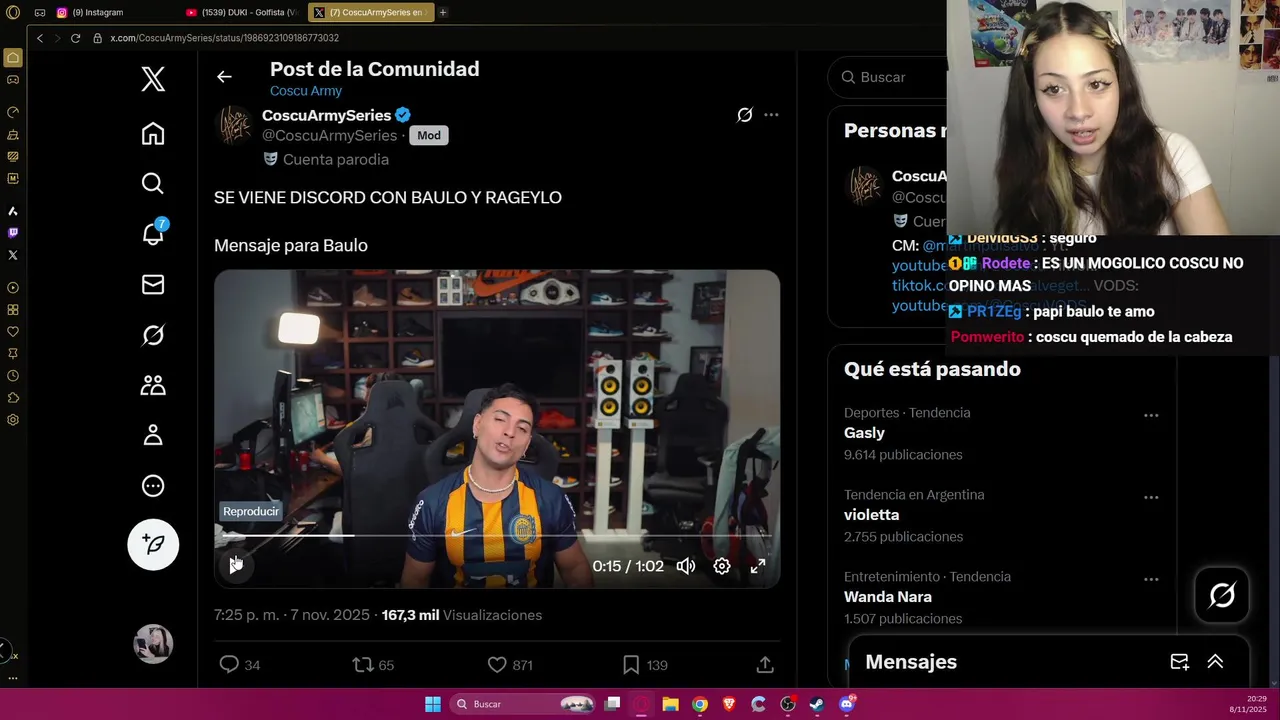The image size is (1280, 720).
Task: Open Grok icon in X sidebar
Action: (153, 335)
